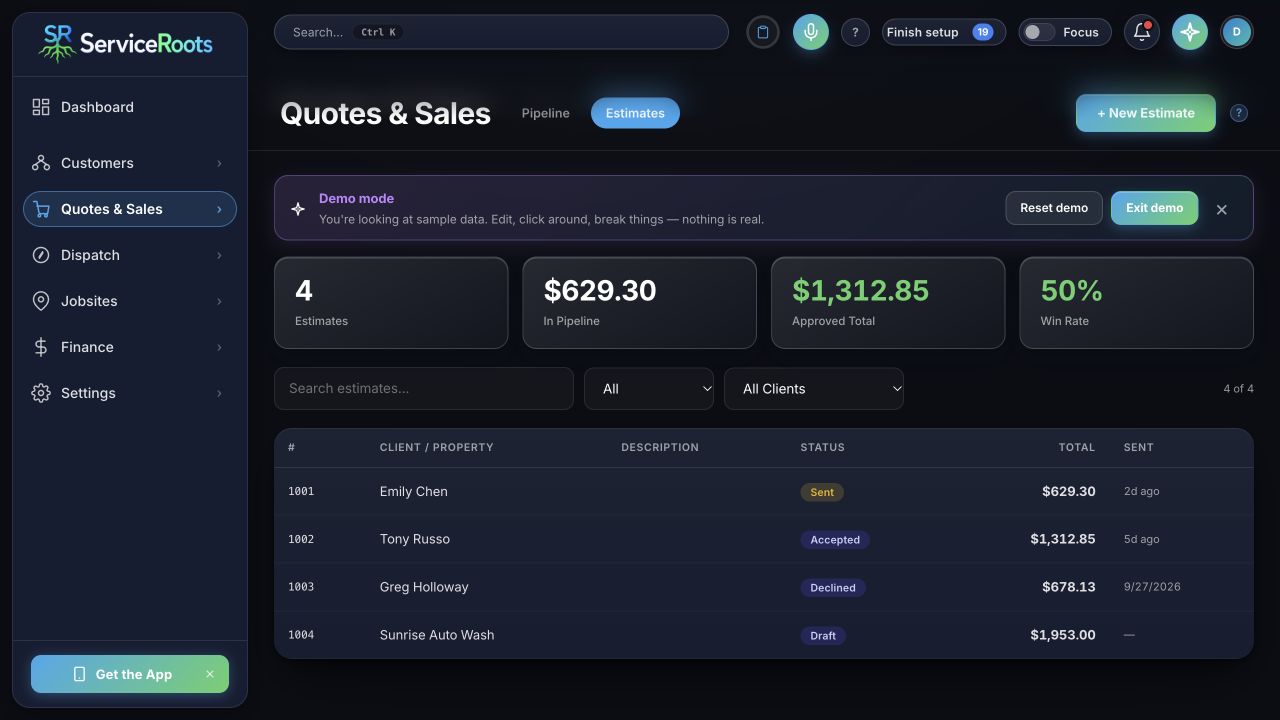
Task: Click the 9/27/2026 sent date
Action: (x=1152, y=587)
